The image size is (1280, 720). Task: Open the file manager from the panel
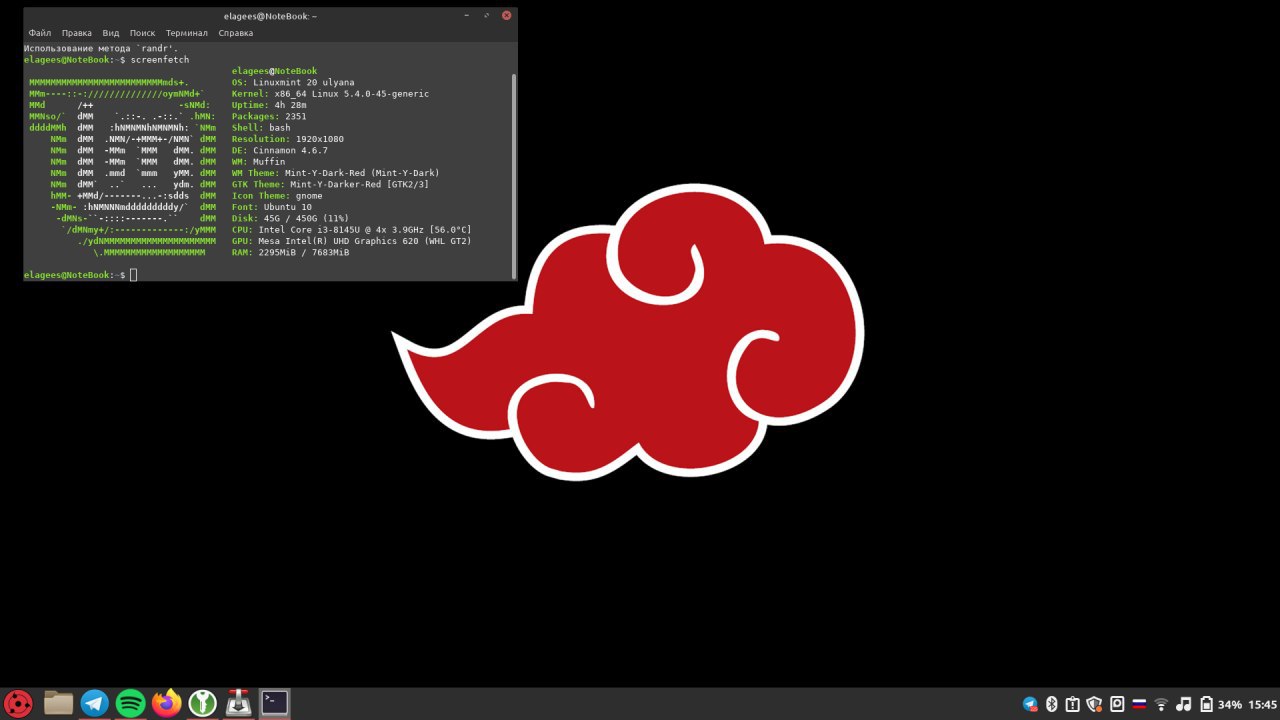[x=59, y=703]
